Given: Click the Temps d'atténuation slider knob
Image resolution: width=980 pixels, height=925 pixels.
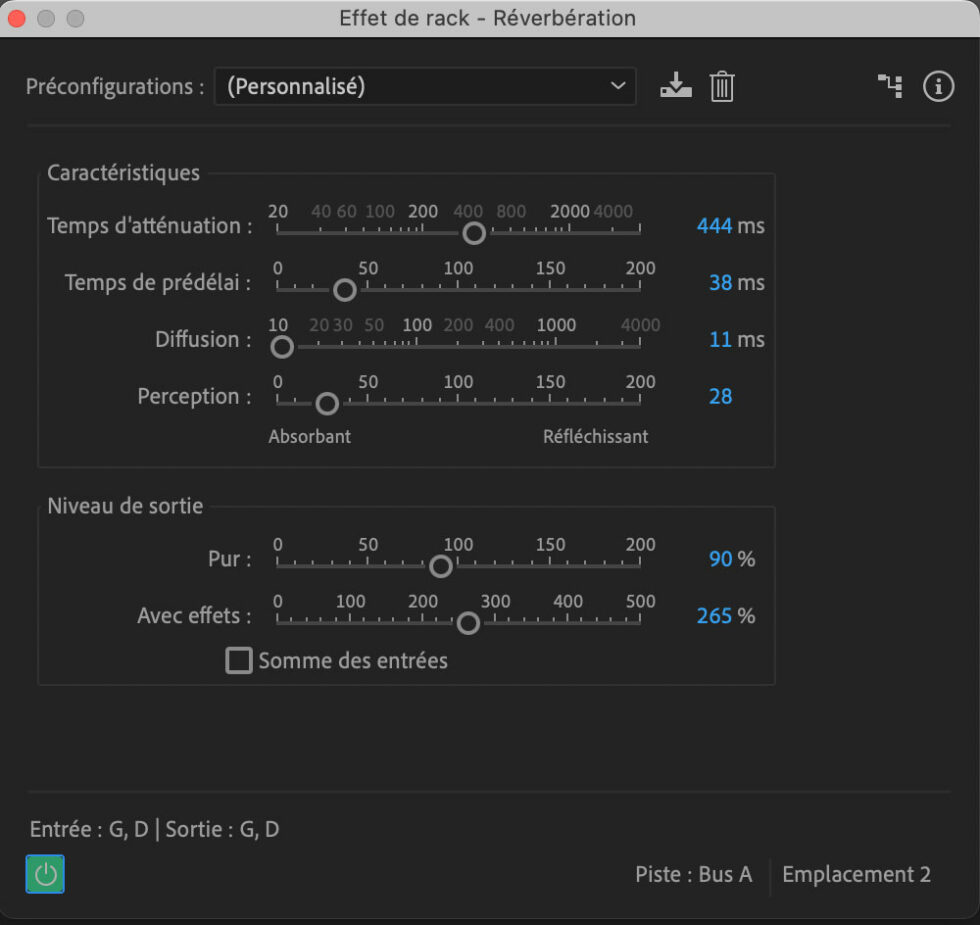Looking at the screenshot, I should tap(474, 233).
